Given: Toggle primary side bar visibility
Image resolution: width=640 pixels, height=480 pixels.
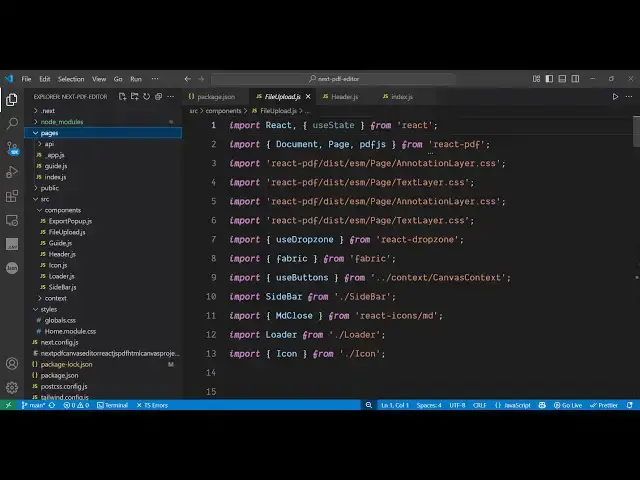Looking at the screenshot, I should (549, 79).
